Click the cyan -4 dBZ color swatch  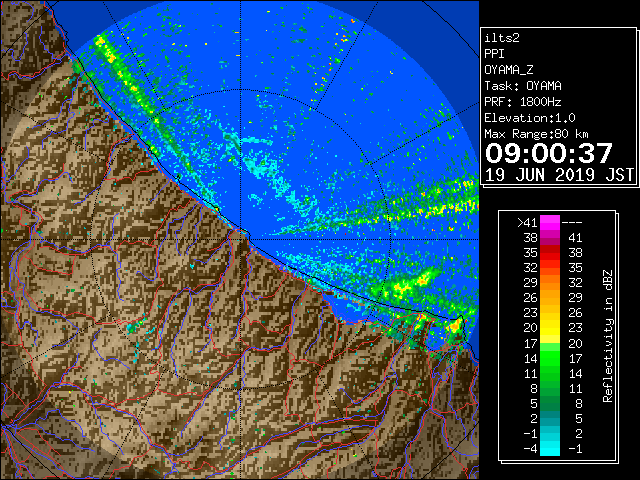[x=550, y=448]
